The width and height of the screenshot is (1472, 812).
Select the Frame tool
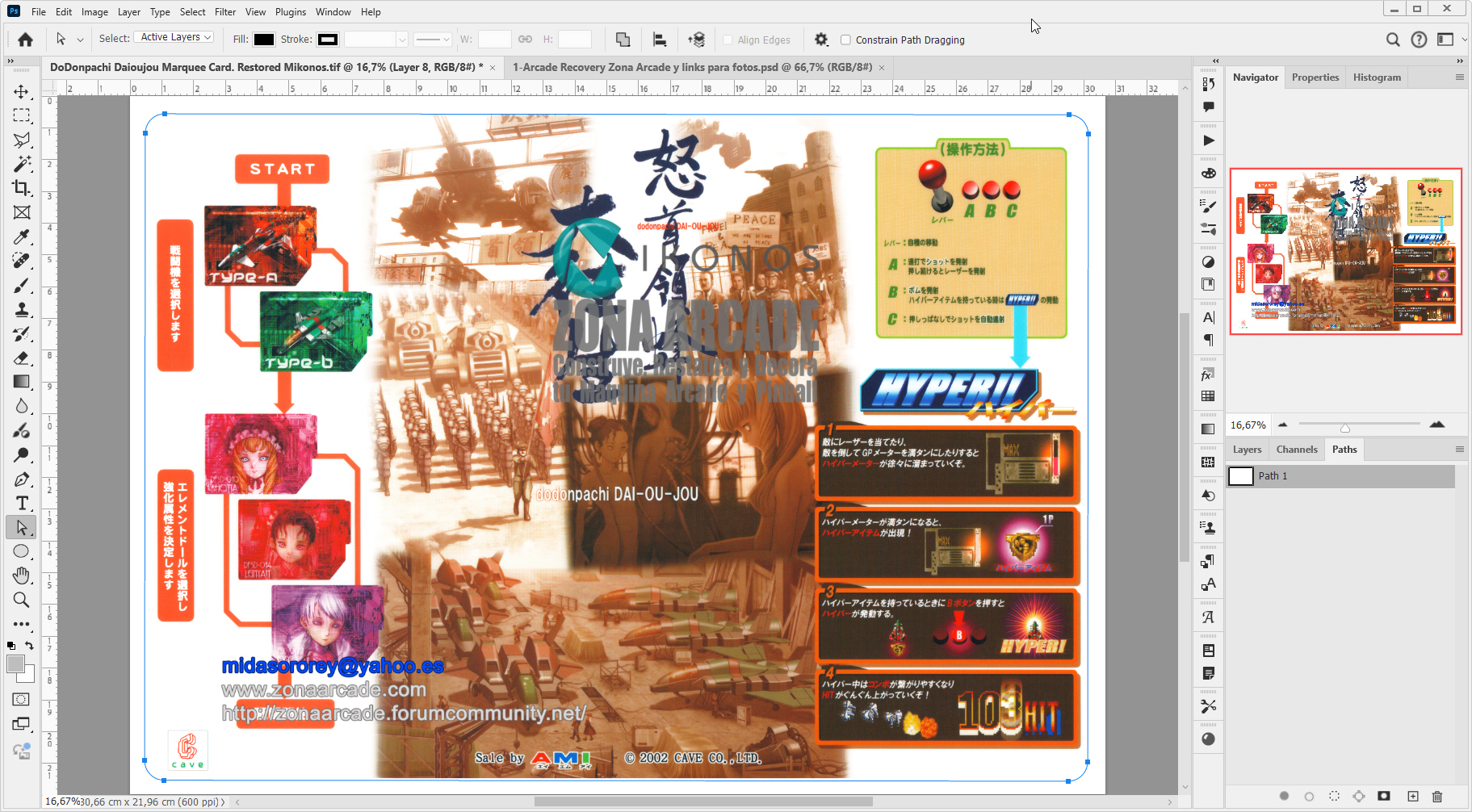(x=22, y=212)
